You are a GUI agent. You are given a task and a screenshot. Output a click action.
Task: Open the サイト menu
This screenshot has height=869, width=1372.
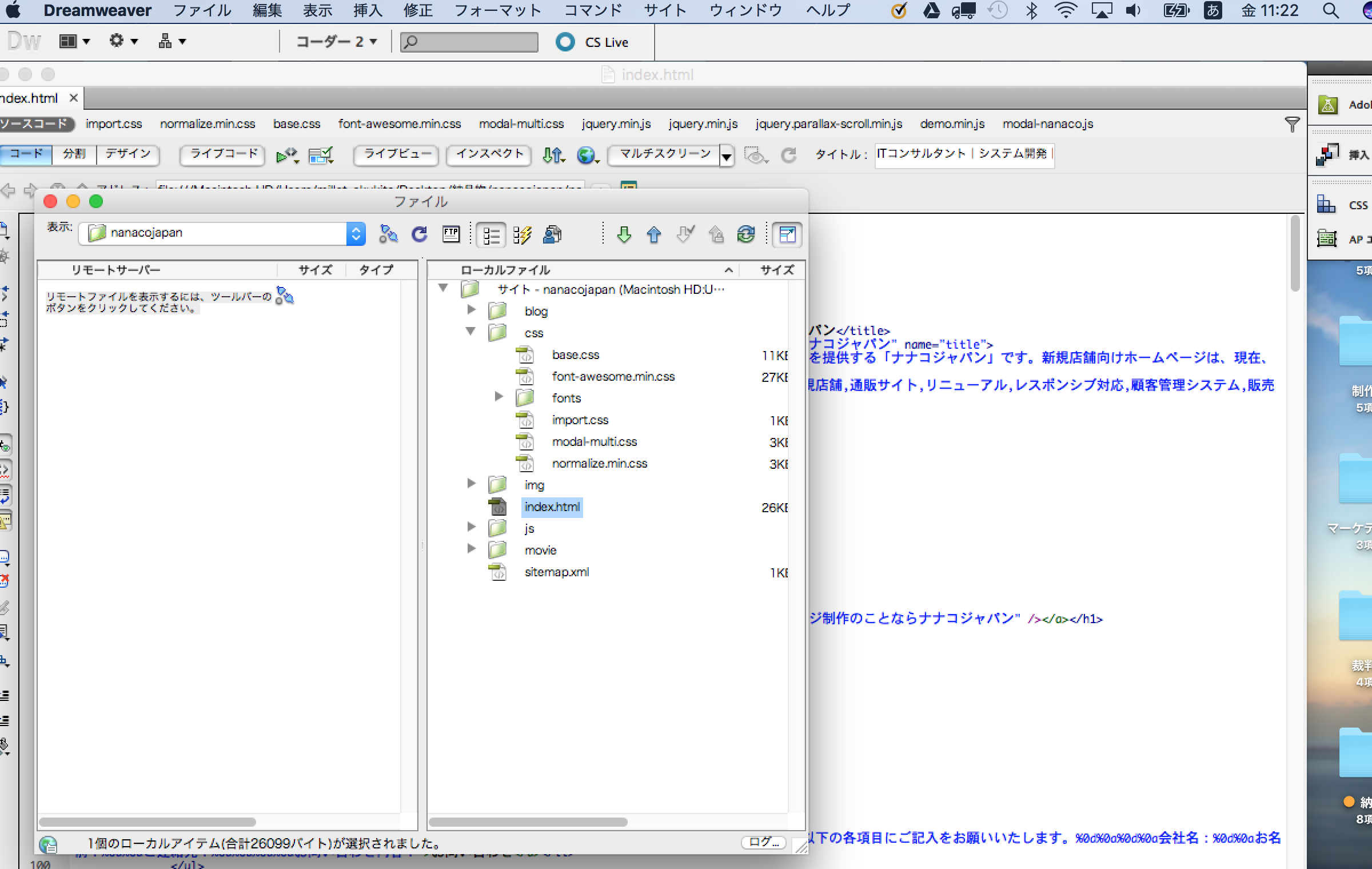pos(665,10)
